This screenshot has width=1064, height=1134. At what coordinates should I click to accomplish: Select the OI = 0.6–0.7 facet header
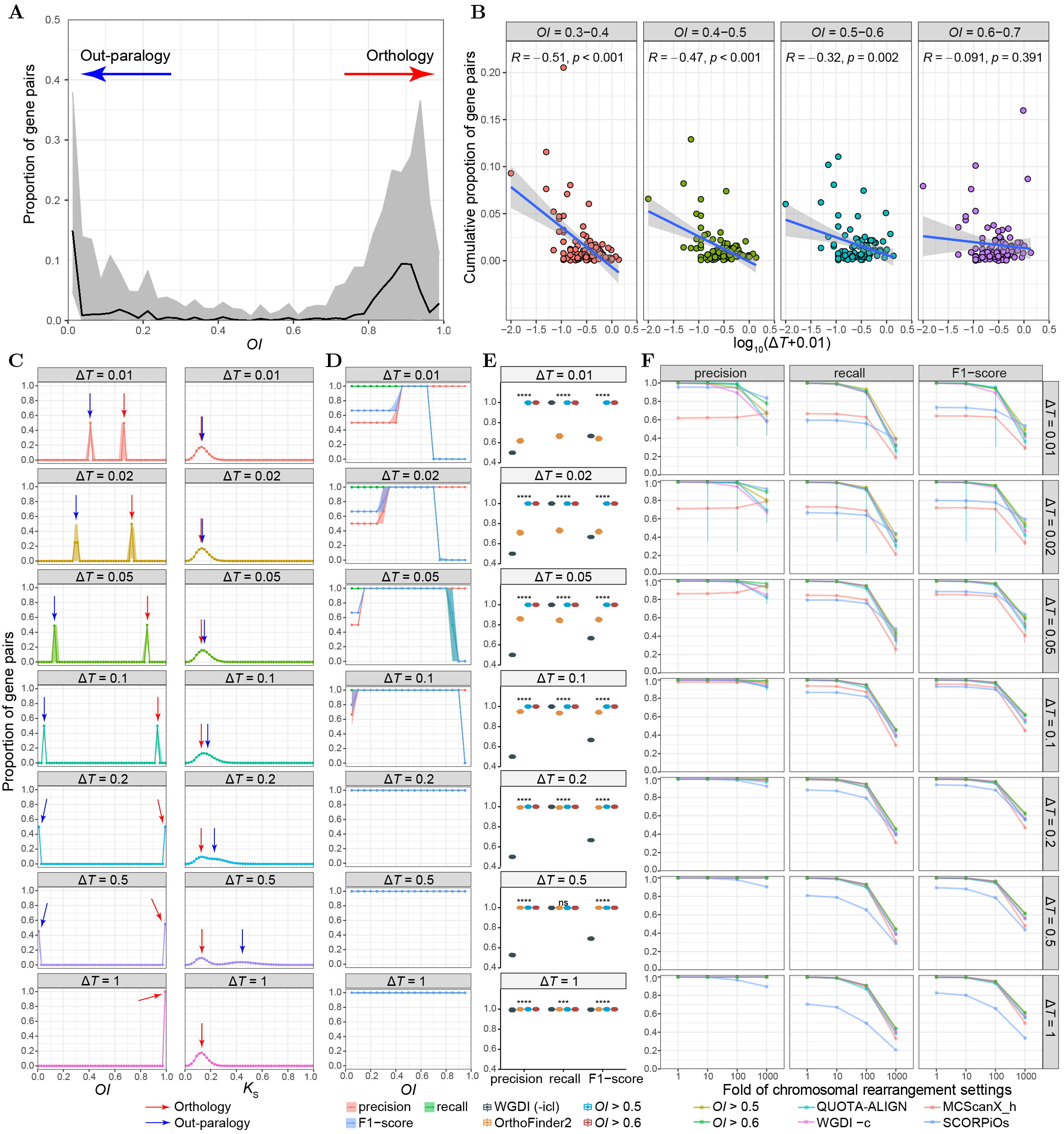coord(983,32)
